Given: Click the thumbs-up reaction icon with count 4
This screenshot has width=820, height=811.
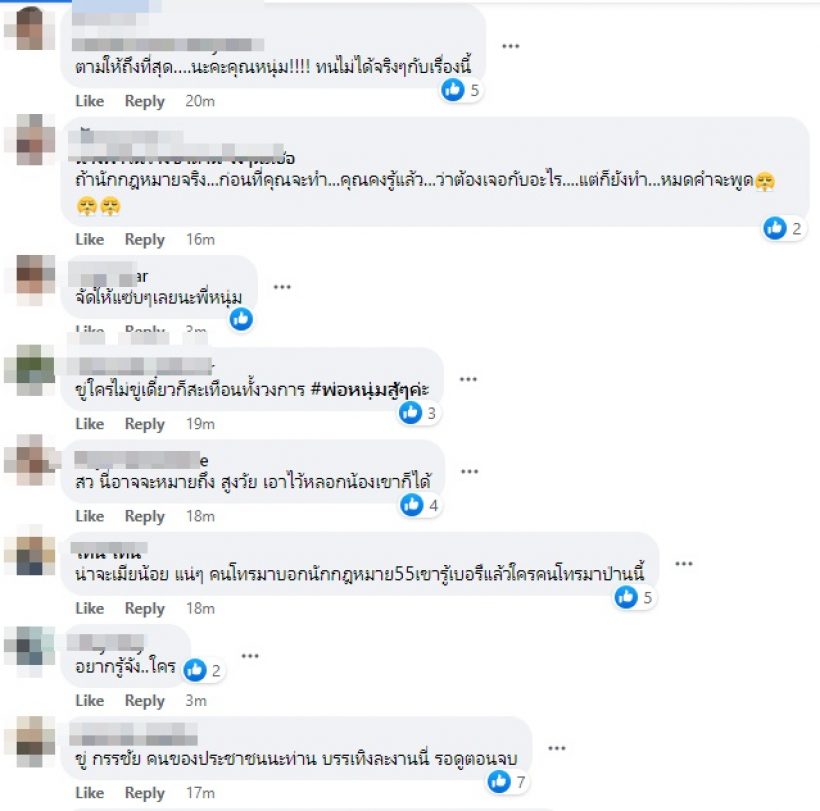Looking at the screenshot, I should point(412,505).
